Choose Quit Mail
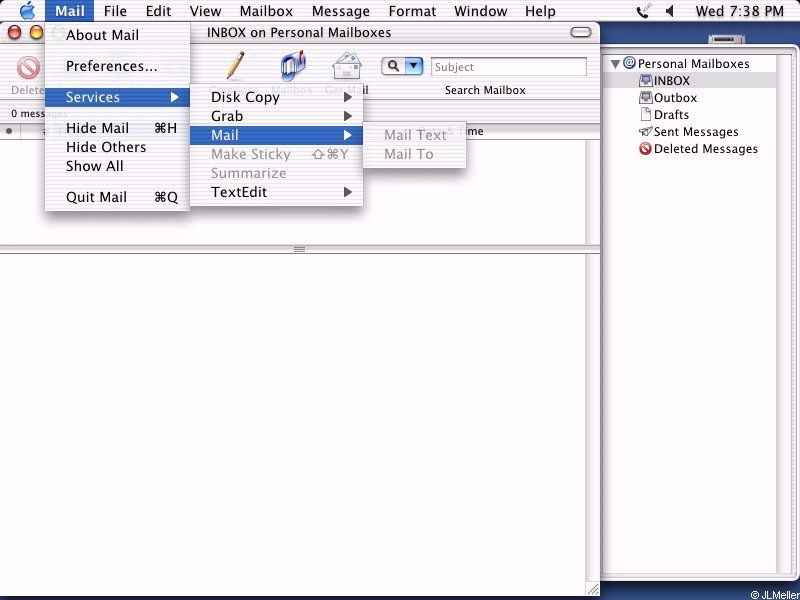The height and width of the screenshot is (600, 800). click(117, 197)
